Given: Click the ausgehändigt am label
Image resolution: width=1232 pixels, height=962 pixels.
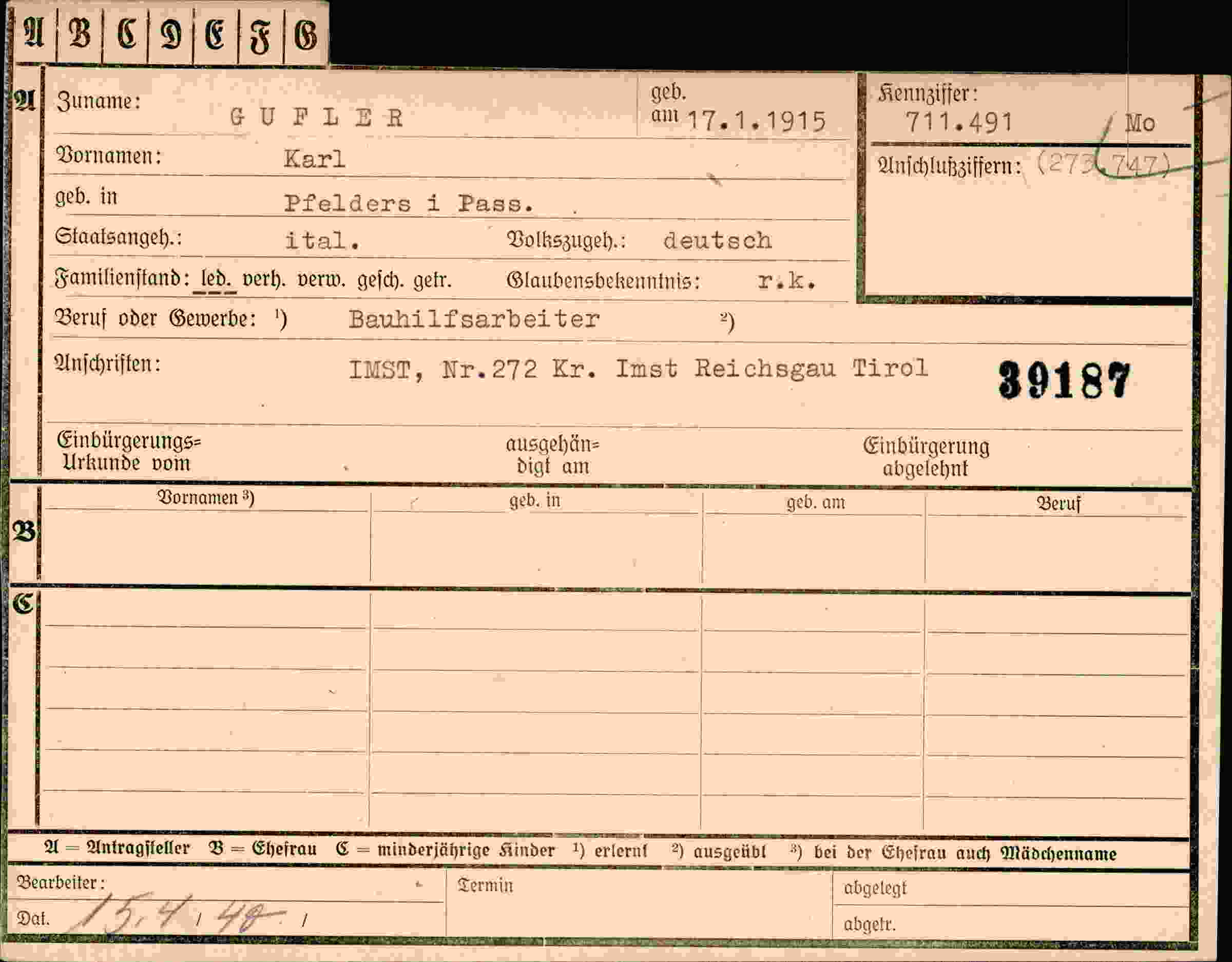Looking at the screenshot, I should click(552, 456).
